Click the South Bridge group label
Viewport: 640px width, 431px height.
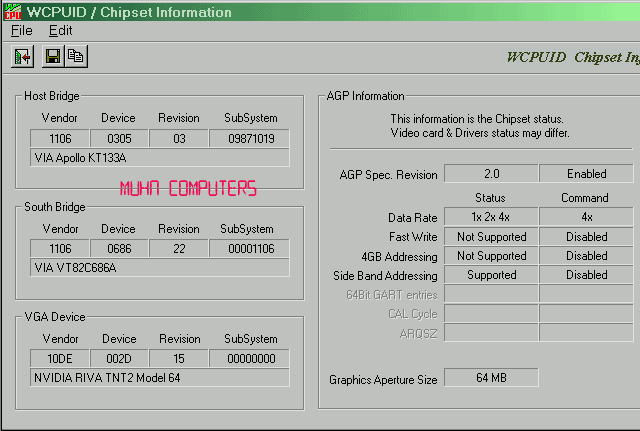(x=55, y=207)
